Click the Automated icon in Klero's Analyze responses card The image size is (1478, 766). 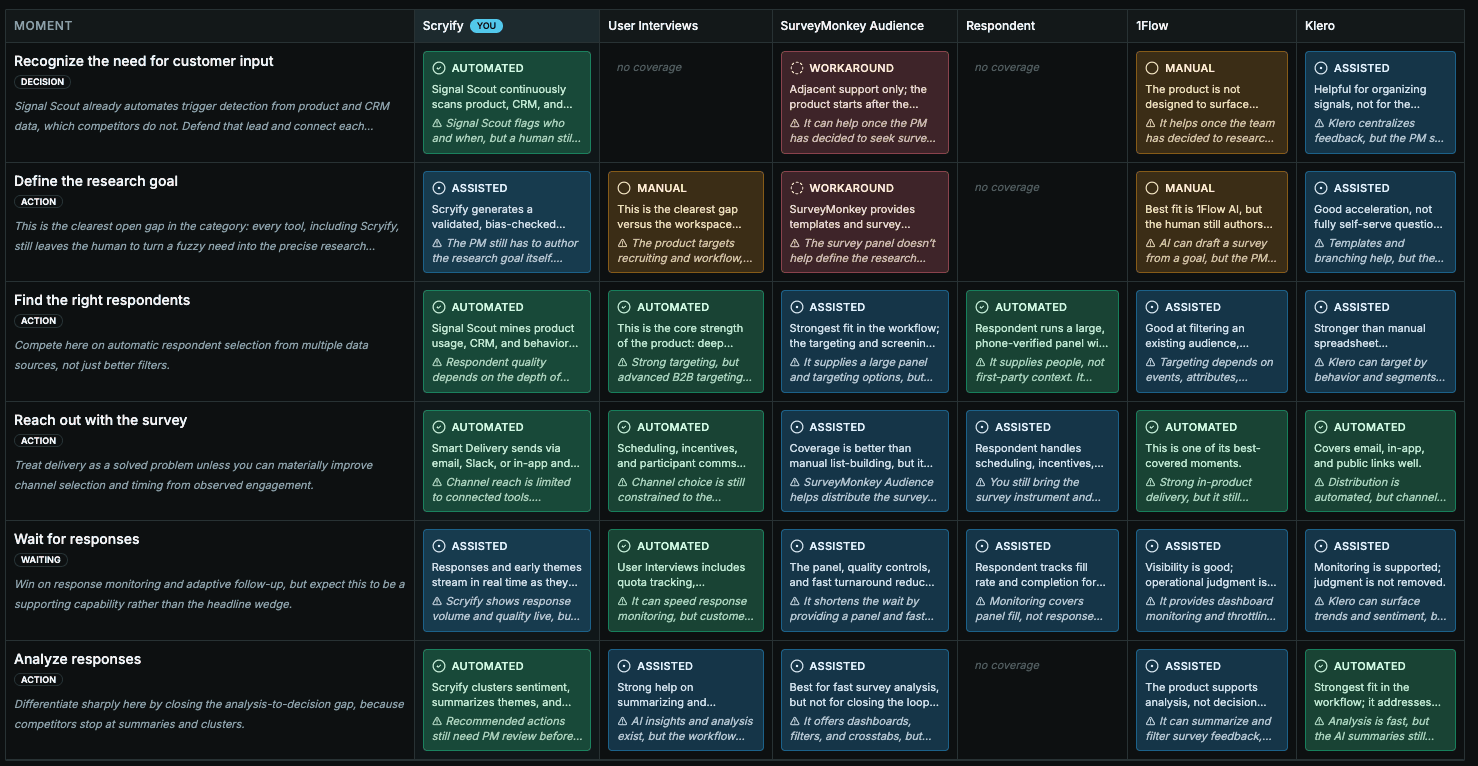click(x=1321, y=666)
